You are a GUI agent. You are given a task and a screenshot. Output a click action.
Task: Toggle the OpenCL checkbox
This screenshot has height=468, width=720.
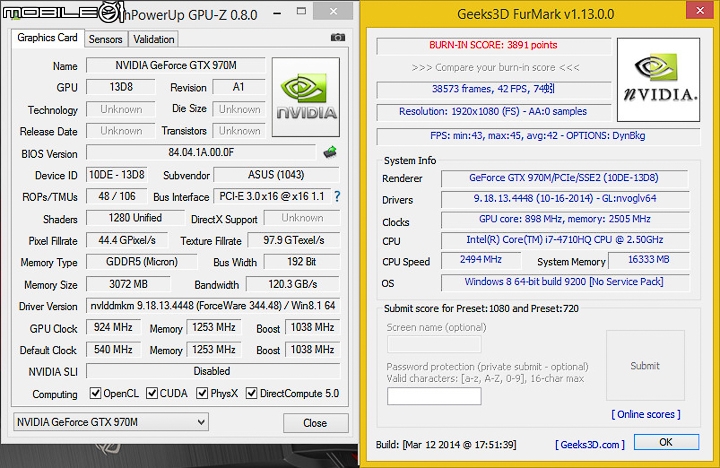(96, 393)
